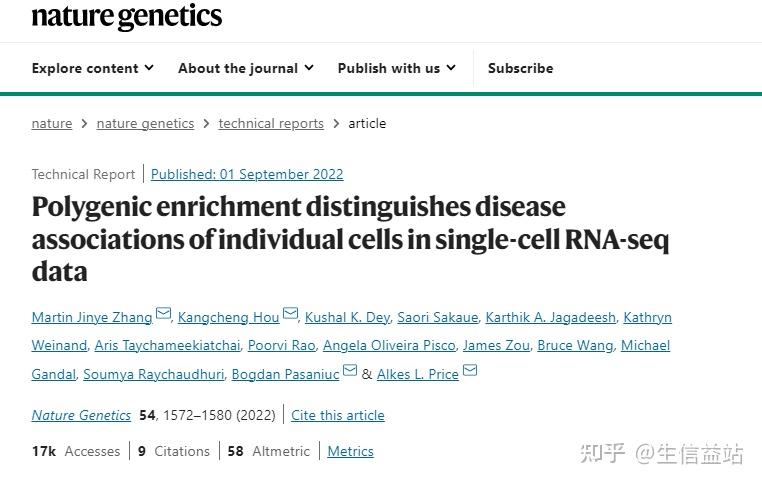Go to the nature breadcrumb link
762x485 pixels.
pos(52,124)
